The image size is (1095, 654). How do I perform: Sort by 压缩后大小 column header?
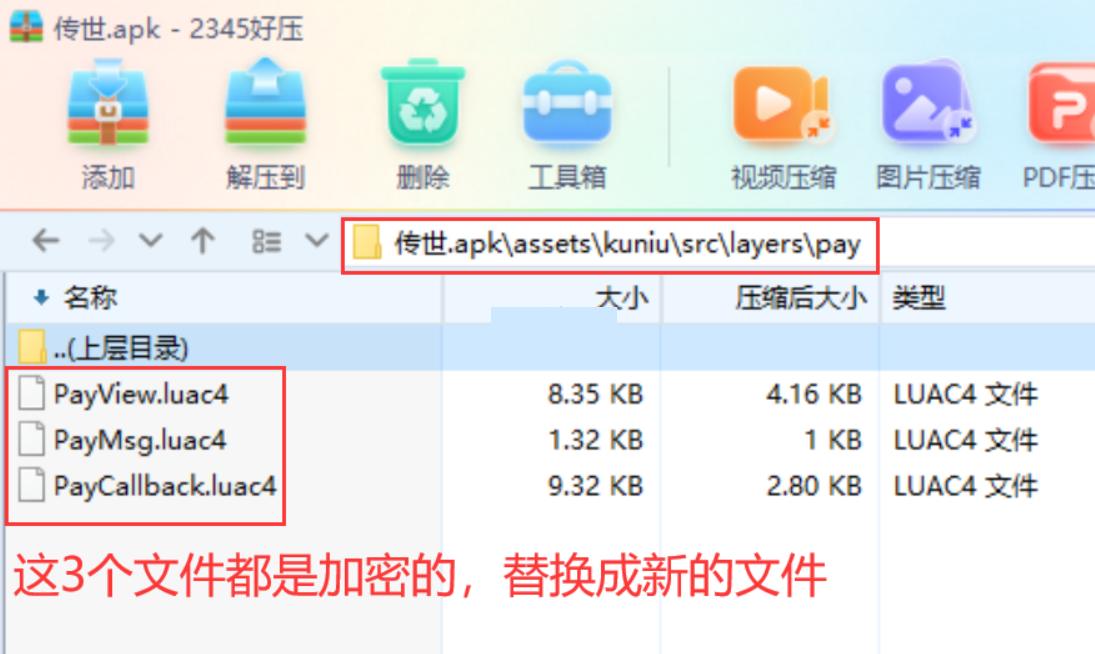click(800, 298)
